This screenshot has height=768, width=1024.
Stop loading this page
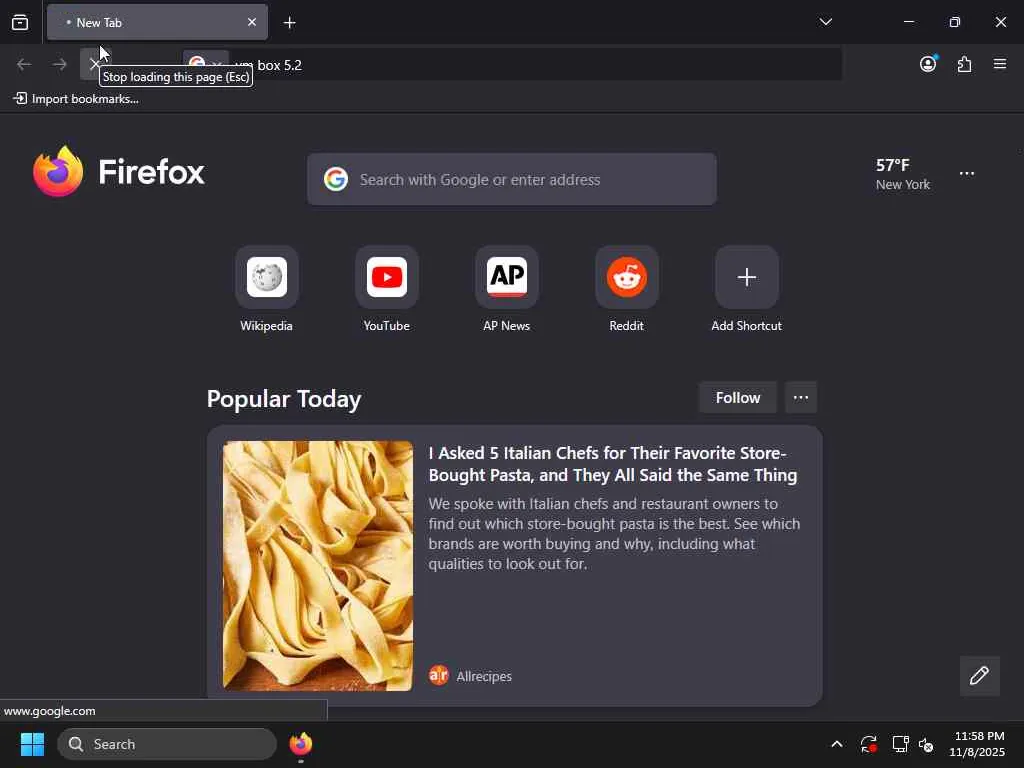[93, 64]
